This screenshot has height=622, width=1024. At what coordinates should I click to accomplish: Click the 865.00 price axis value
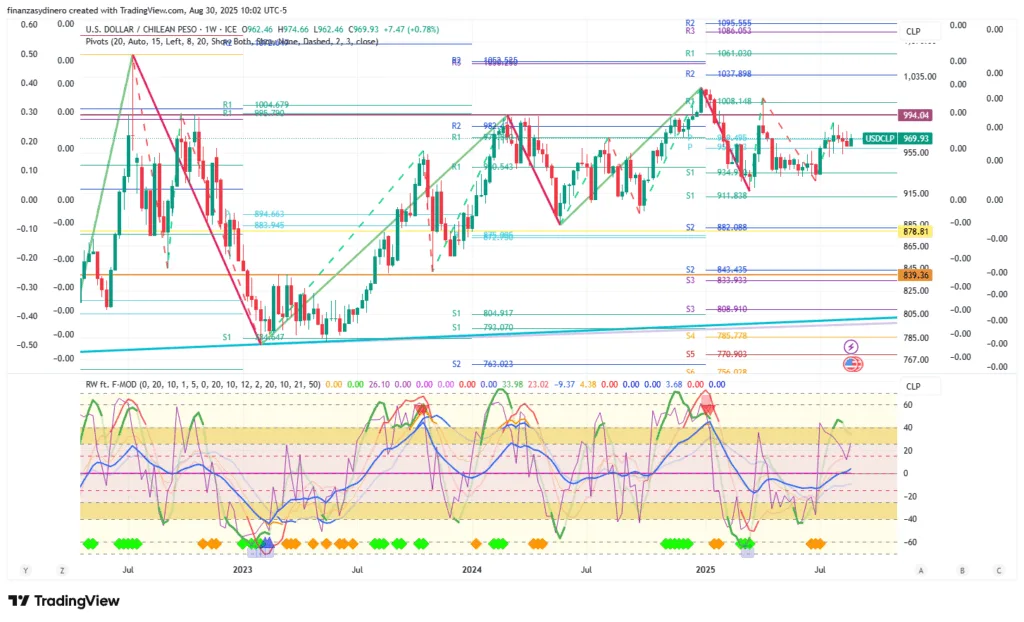pyautogui.click(x=916, y=246)
